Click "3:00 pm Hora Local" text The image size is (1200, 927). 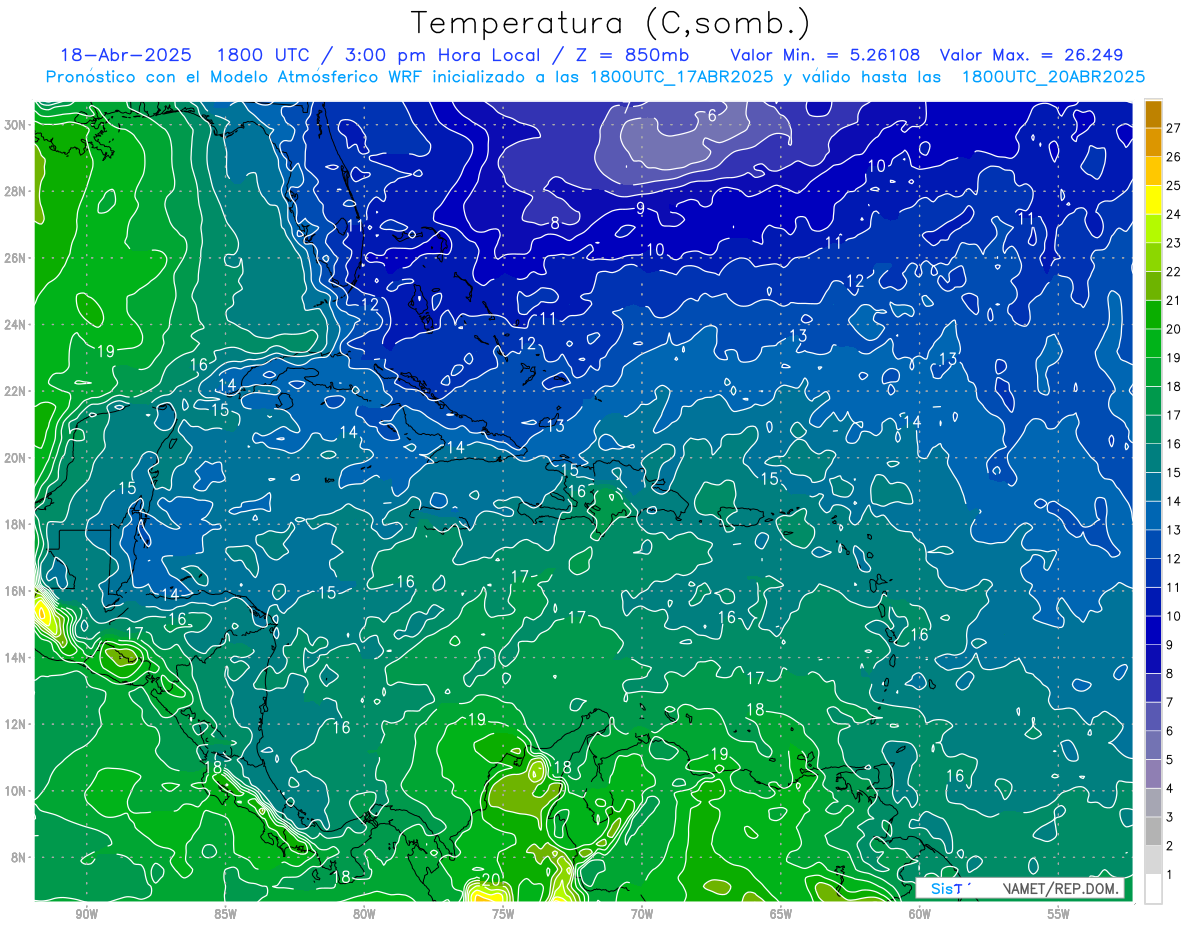tap(442, 55)
